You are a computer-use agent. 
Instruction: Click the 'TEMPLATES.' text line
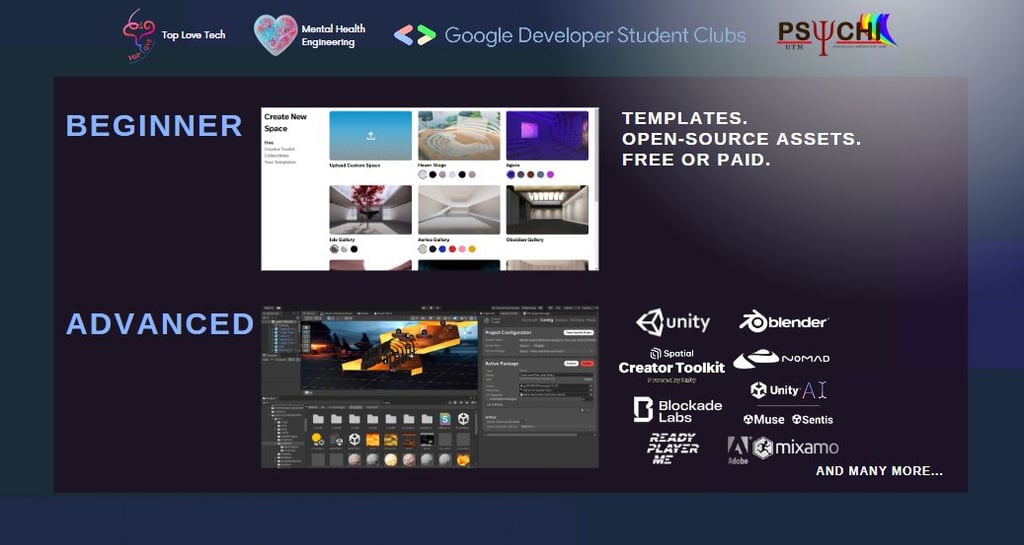click(685, 118)
